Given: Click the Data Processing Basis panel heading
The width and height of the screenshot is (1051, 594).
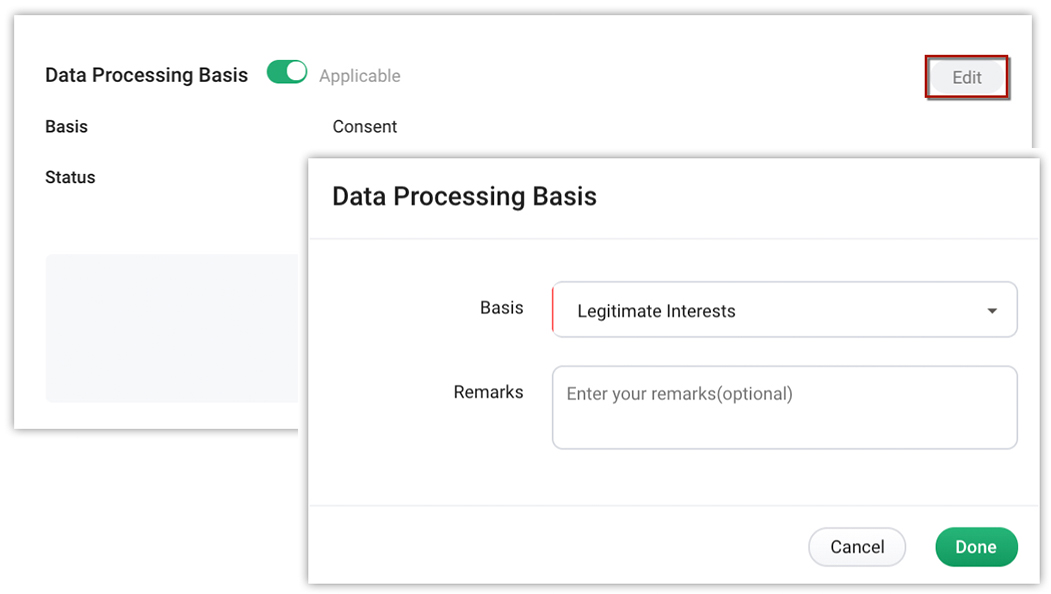Looking at the screenshot, I should pyautogui.click(x=146, y=75).
